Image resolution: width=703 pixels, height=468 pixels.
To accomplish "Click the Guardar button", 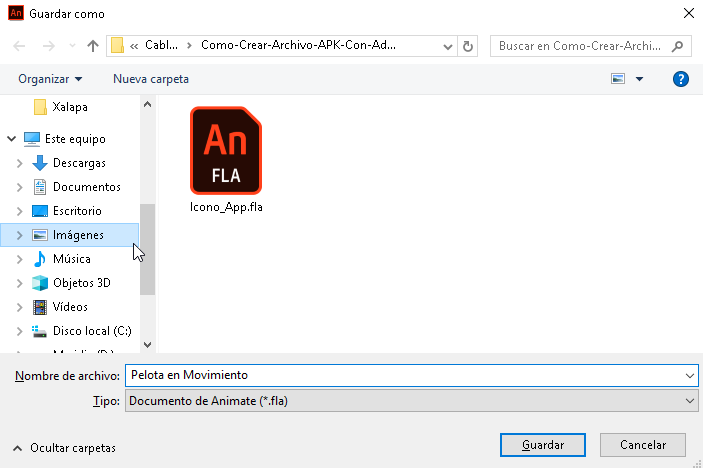I will [x=542, y=445].
